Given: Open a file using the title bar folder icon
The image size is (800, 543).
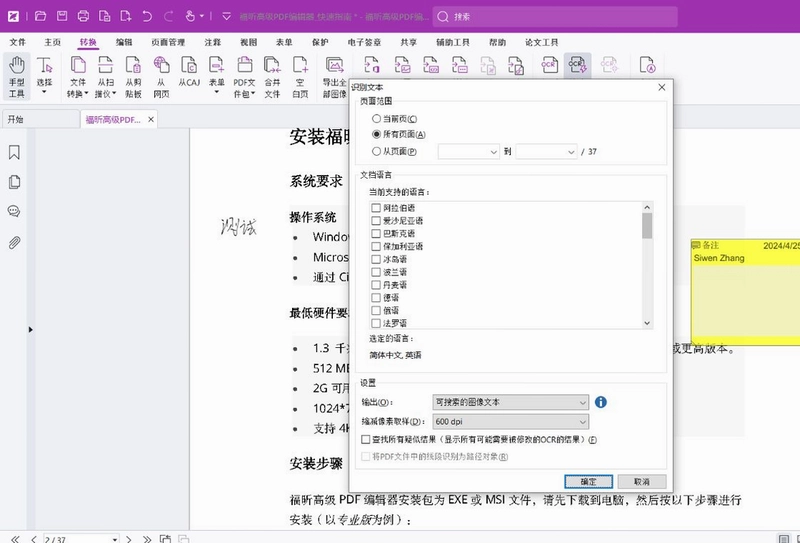Looking at the screenshot, I should (40, 16).
